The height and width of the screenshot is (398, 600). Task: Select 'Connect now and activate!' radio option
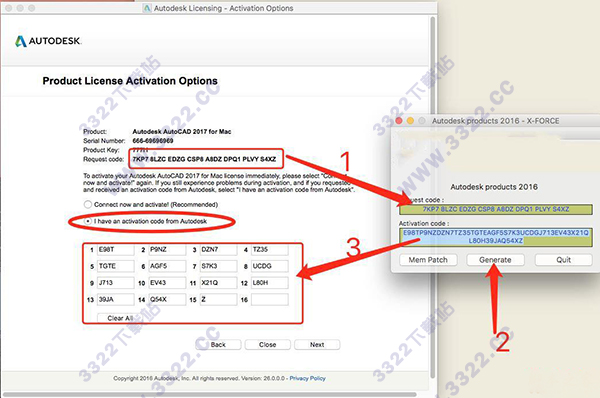[x=88, y=204]
